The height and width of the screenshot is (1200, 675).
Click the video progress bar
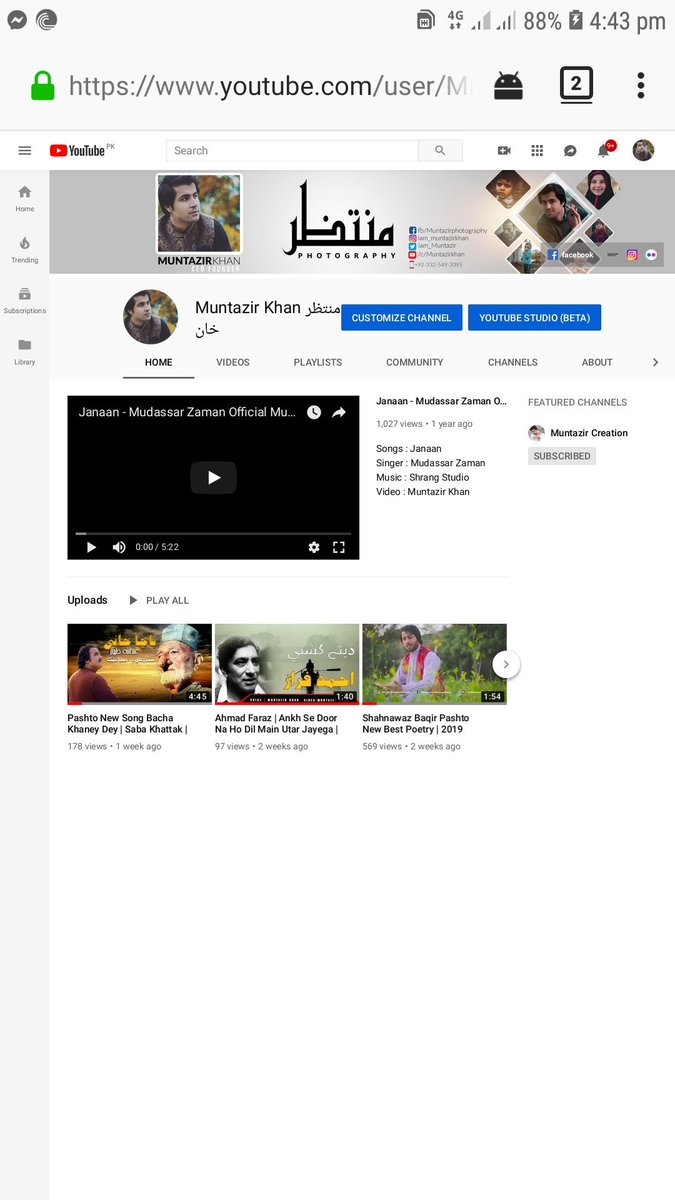(x=213, y=534)
